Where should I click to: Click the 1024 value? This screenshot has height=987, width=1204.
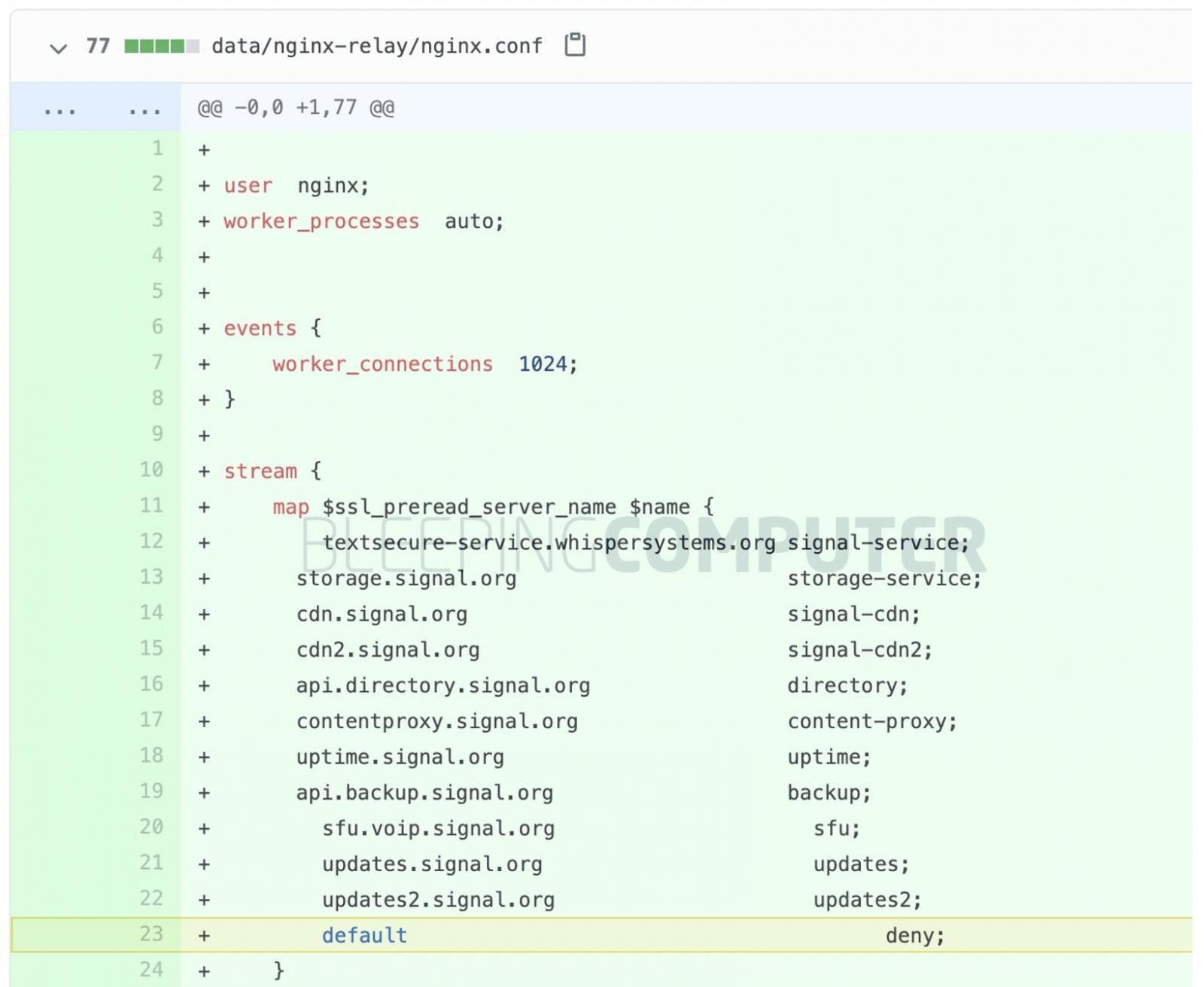coord(543,364)
